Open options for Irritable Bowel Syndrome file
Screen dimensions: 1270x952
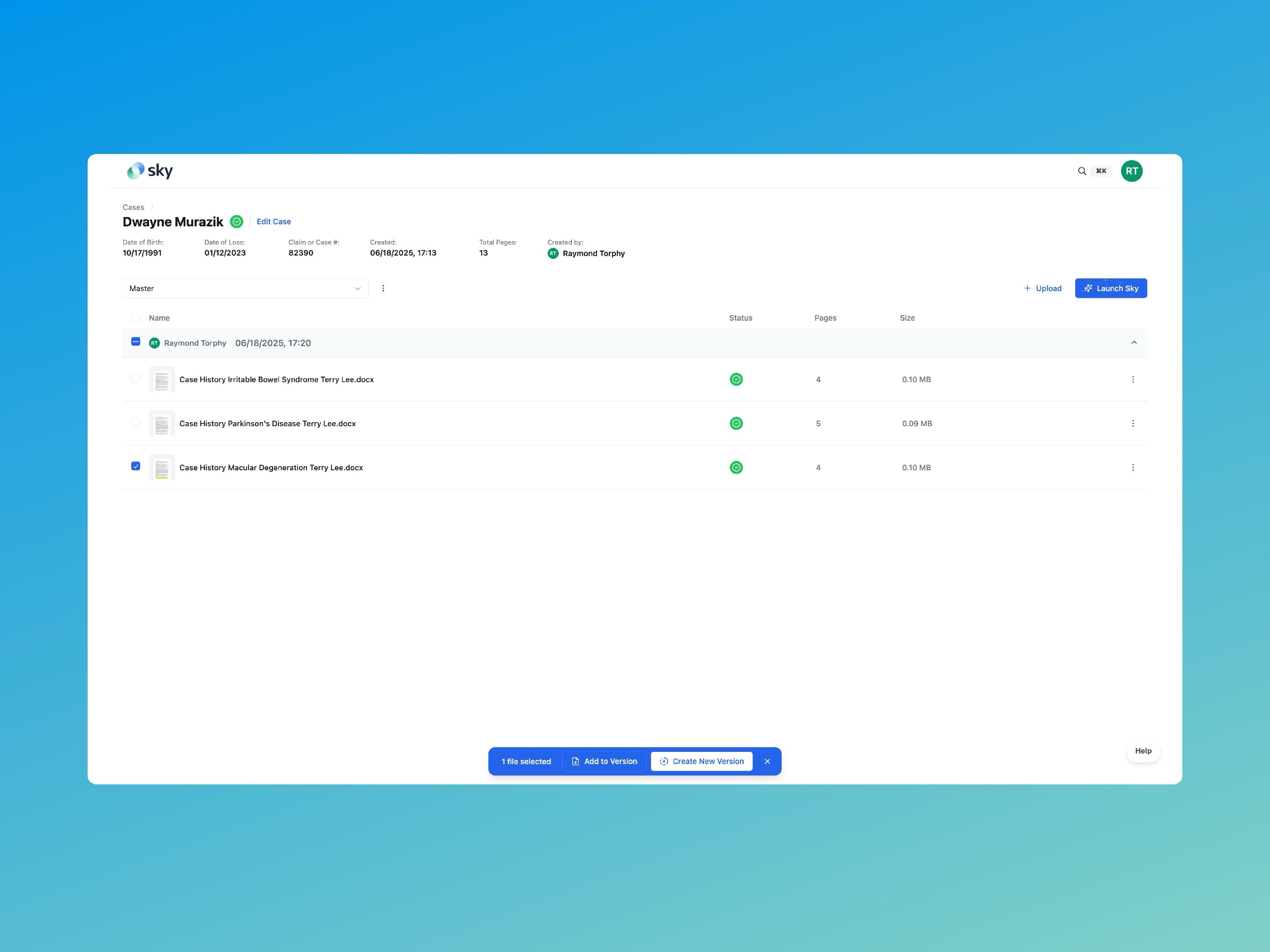click(x=1132, y=379)
